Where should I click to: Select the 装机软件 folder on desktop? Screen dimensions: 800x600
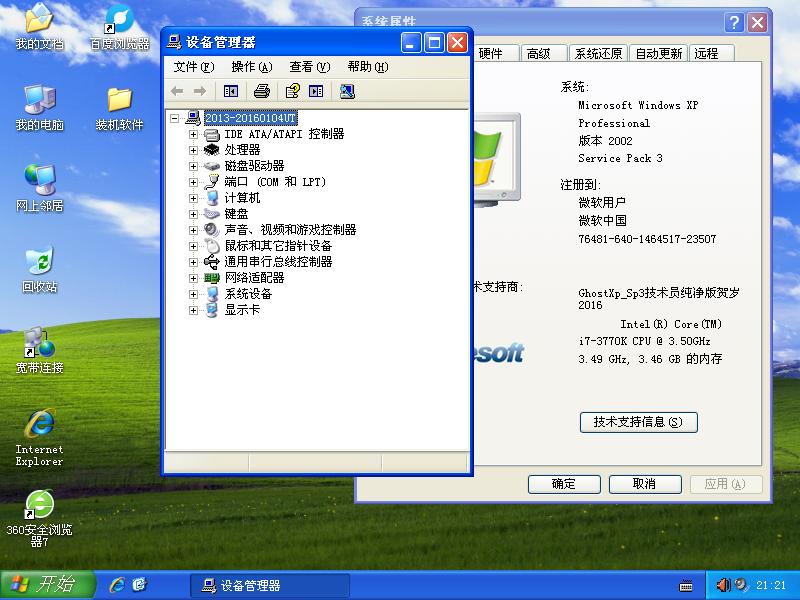point(119,108)
